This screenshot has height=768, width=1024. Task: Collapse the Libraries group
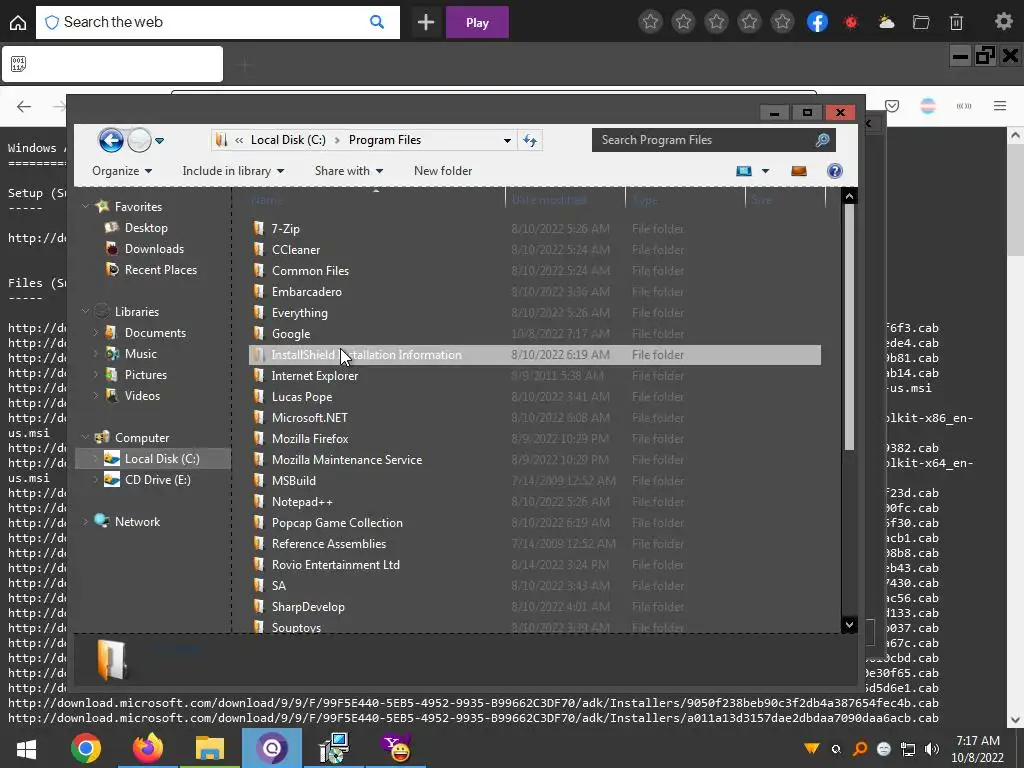86,312
